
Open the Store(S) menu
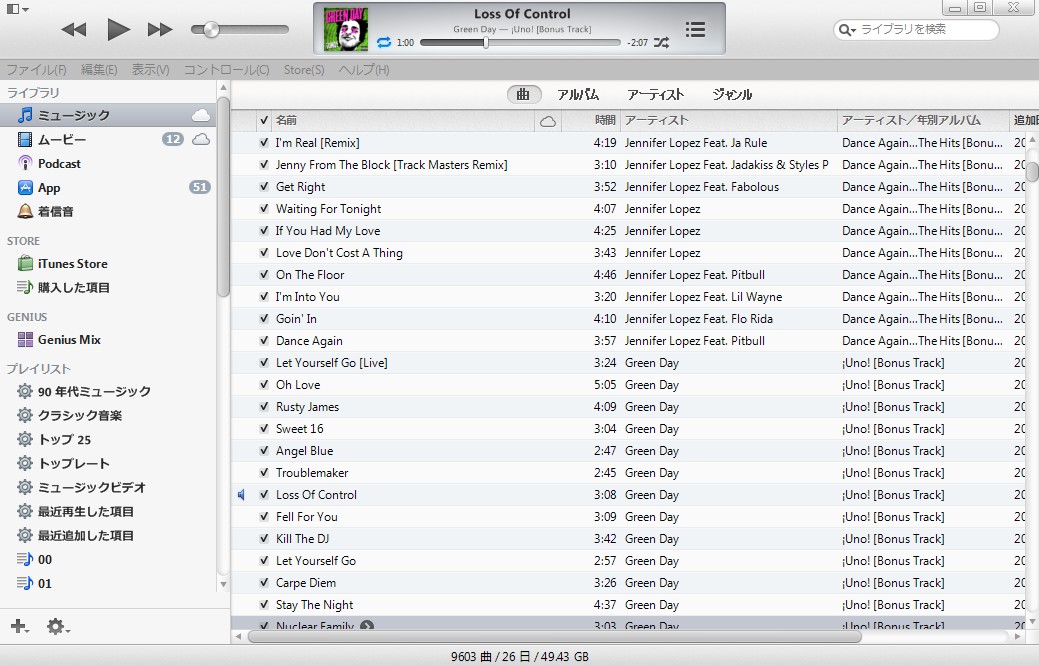pyautogui.click(x=304, y=70)
